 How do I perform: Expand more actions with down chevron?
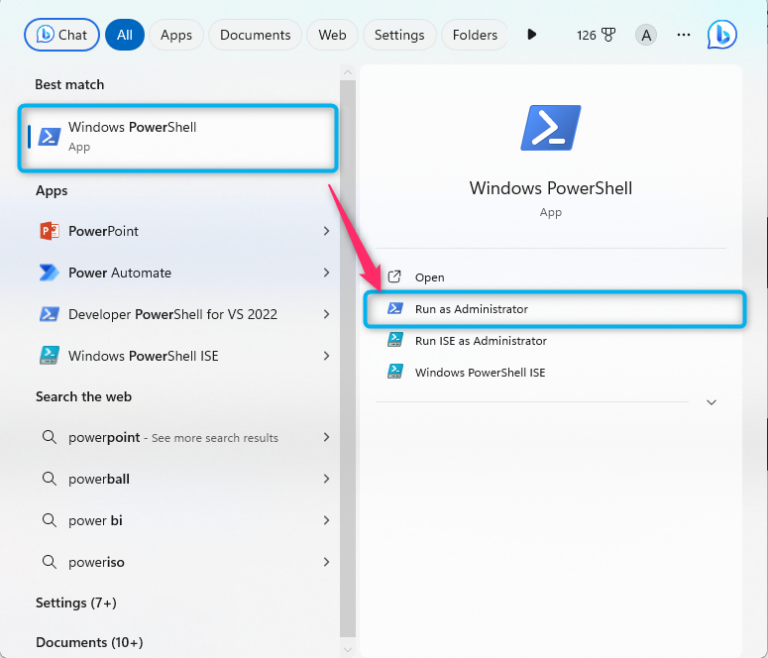coord(711,402)
